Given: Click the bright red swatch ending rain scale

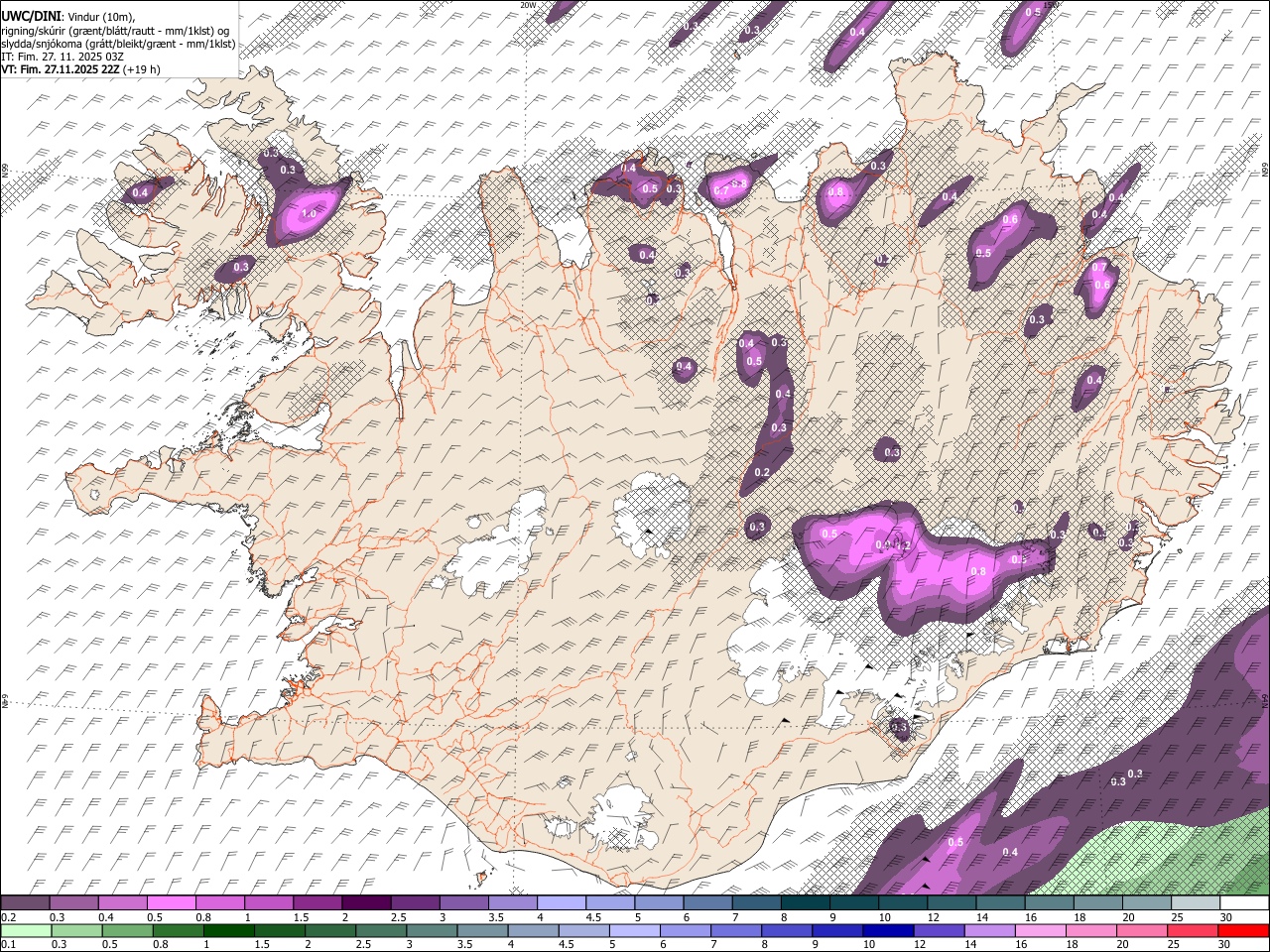Looking at the screenshot, I should tap(1243, 930).
